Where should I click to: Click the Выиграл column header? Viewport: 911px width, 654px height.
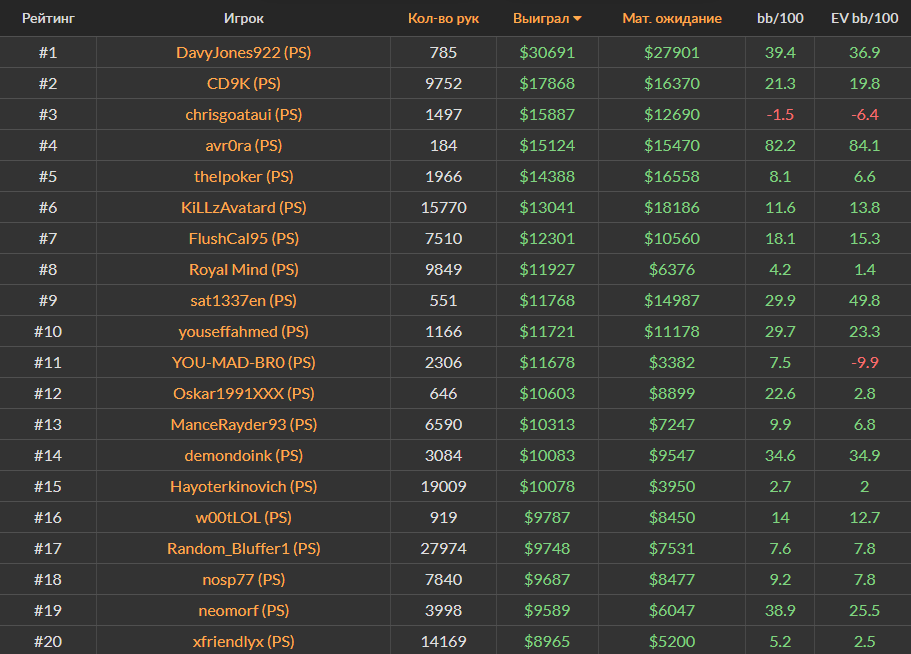point(540,19)
